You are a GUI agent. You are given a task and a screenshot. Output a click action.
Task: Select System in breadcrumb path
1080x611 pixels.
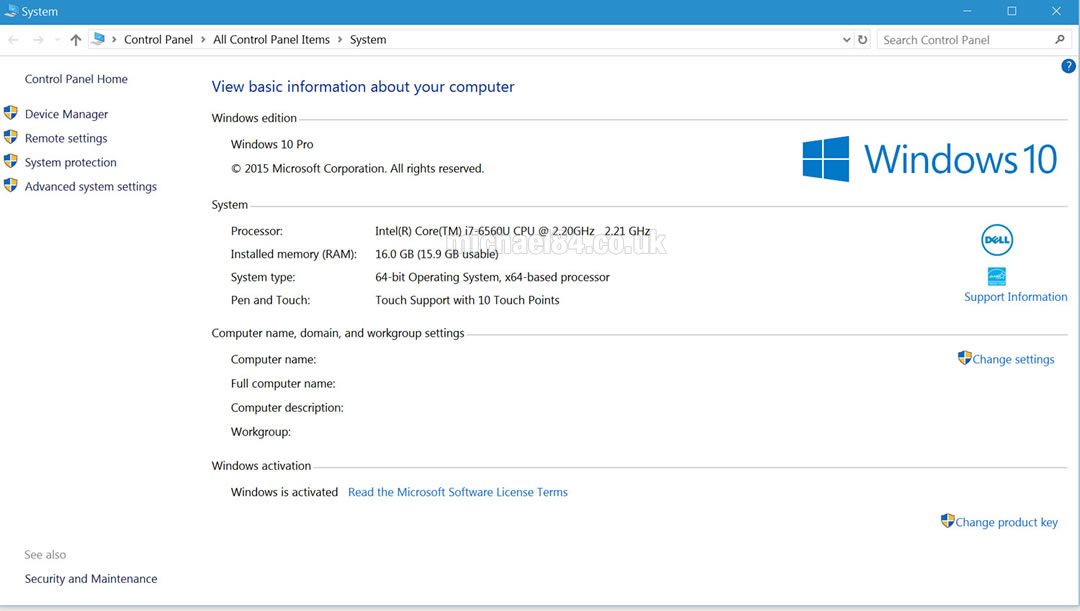[368, 40]
